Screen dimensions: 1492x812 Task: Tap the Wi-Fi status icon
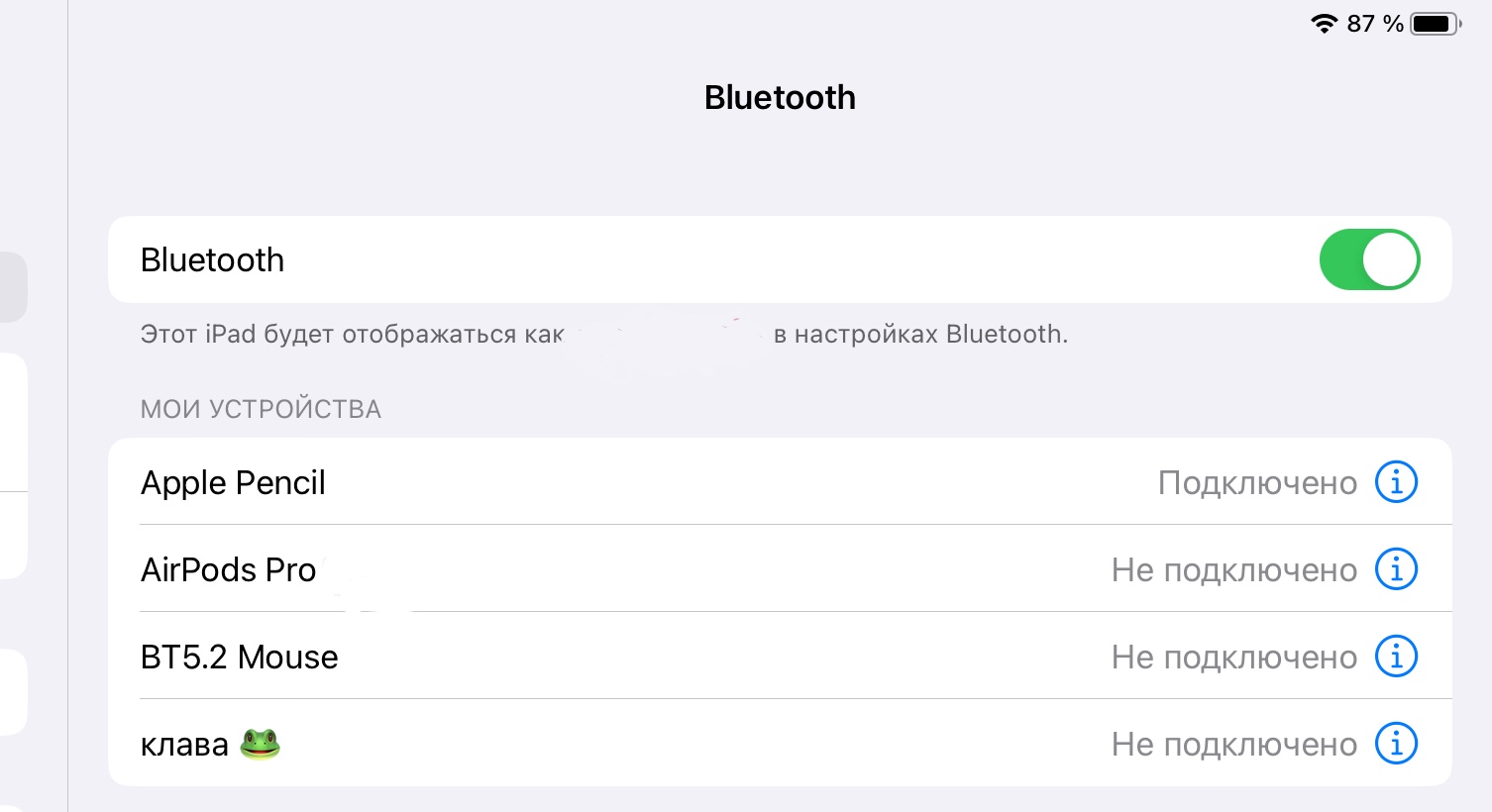(x=1324, y=24)
